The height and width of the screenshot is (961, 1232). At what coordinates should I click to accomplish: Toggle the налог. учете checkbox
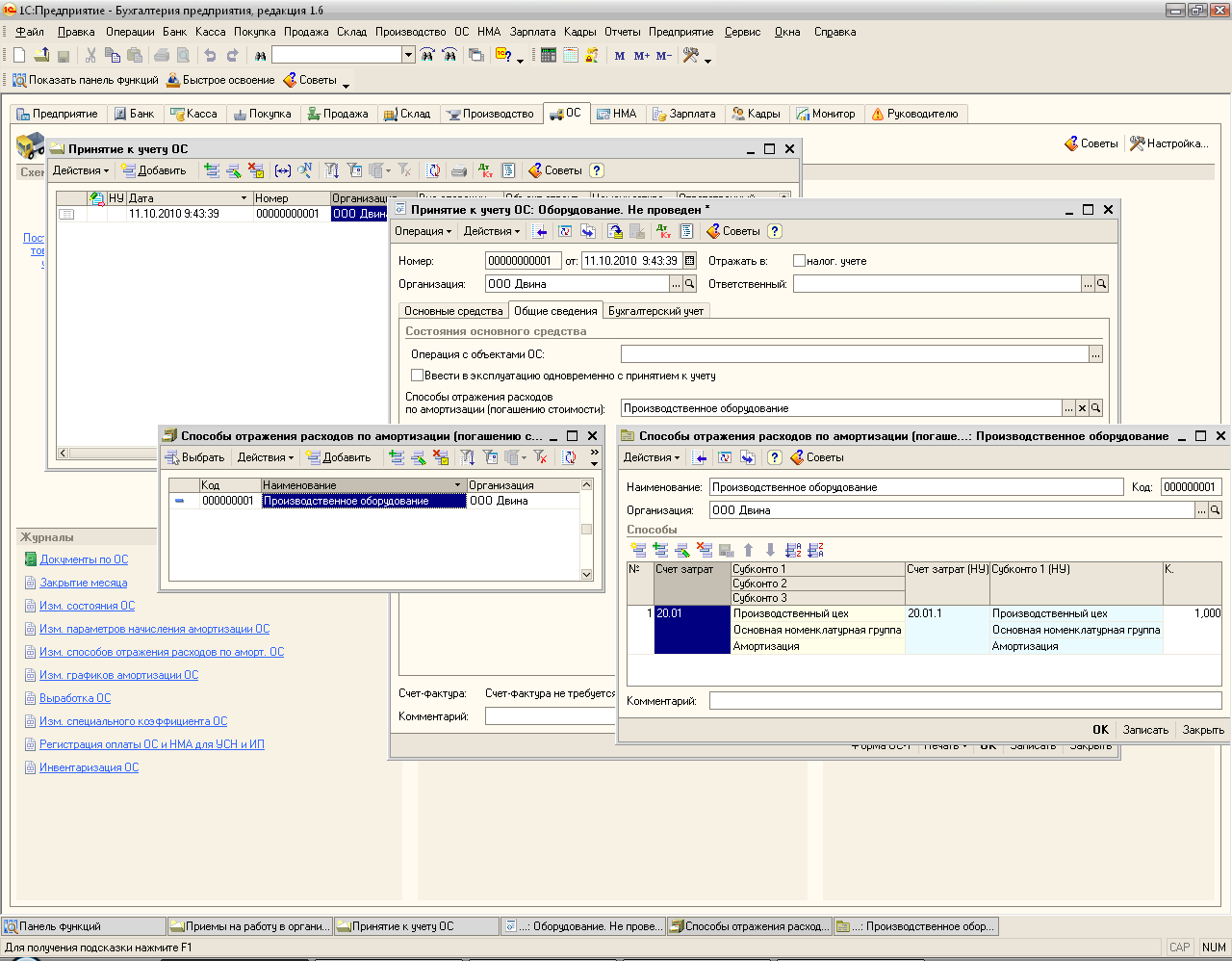click(x=799, y=261)
